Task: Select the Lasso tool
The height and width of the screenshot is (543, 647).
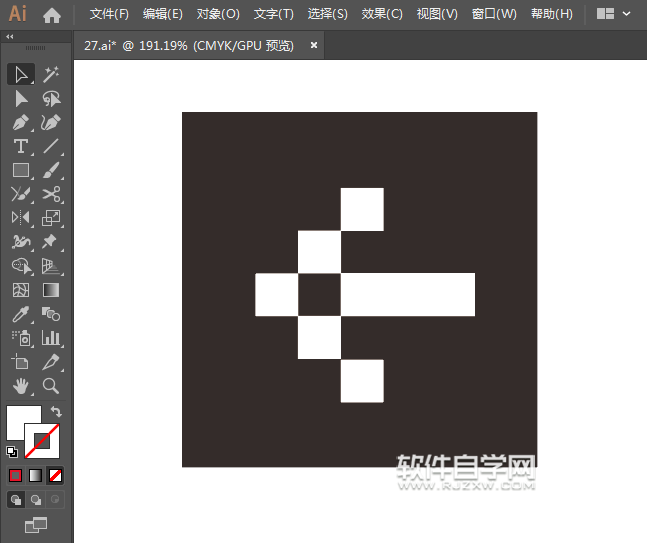Action: coord(51,99)
